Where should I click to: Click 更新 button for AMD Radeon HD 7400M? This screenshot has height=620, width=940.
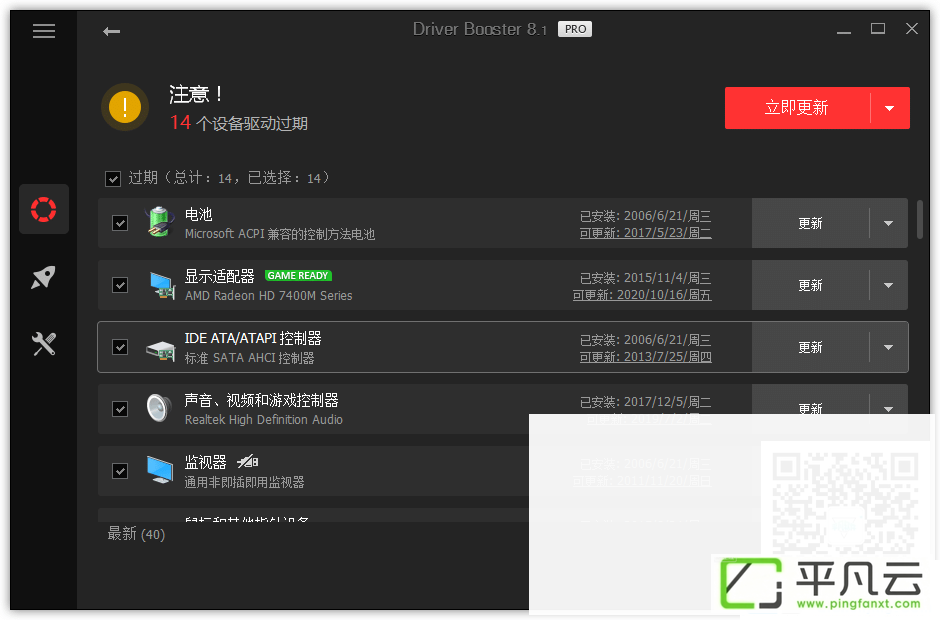tap(811, 285)
